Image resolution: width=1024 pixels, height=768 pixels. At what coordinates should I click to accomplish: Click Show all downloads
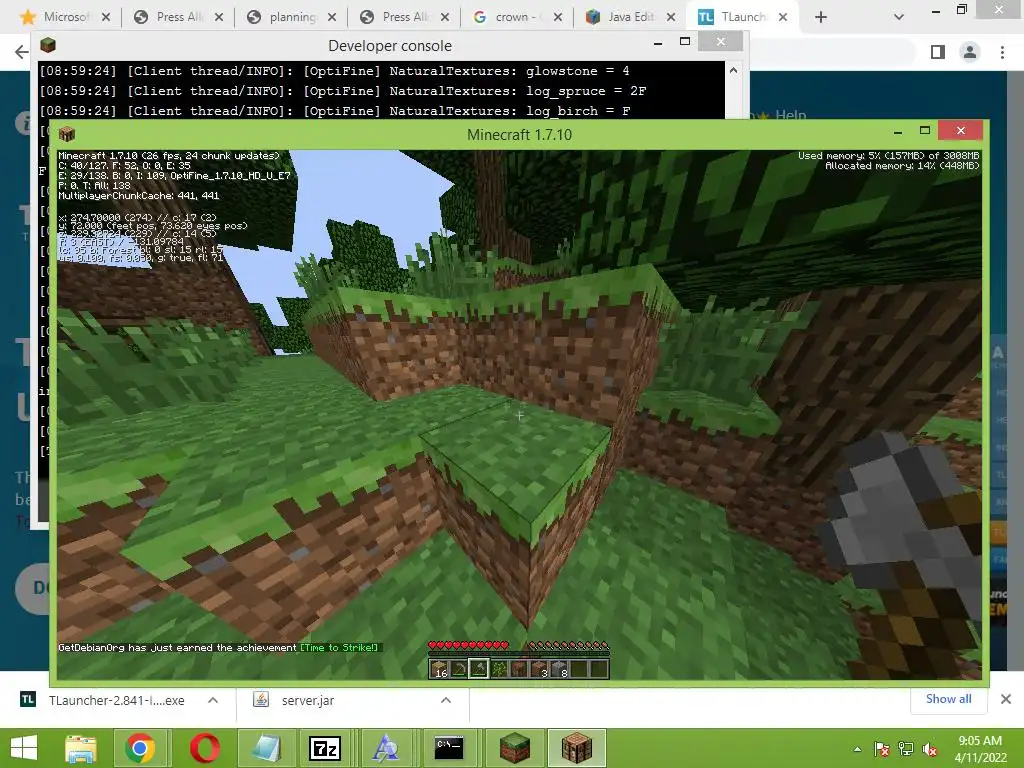948,699
